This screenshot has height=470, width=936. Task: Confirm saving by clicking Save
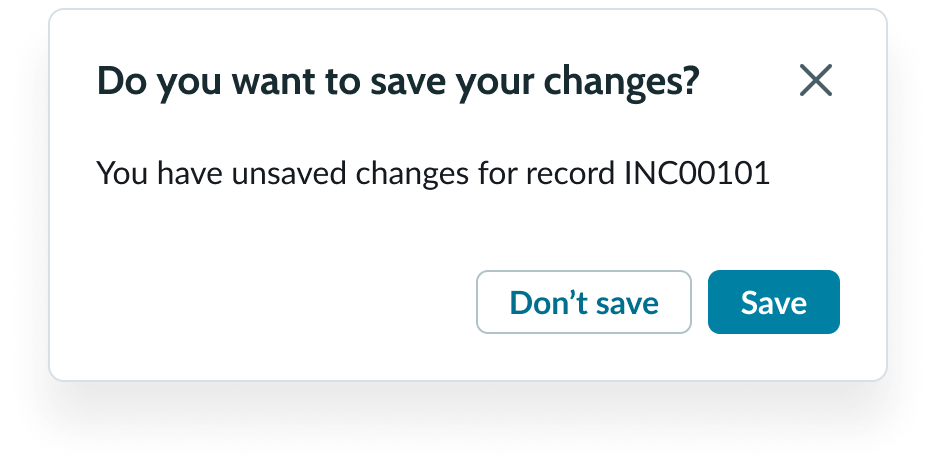click(x=773, y=302)
